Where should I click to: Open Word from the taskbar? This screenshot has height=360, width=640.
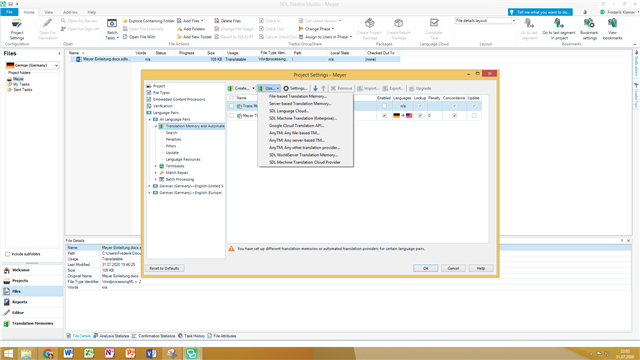tap(68, 353)
